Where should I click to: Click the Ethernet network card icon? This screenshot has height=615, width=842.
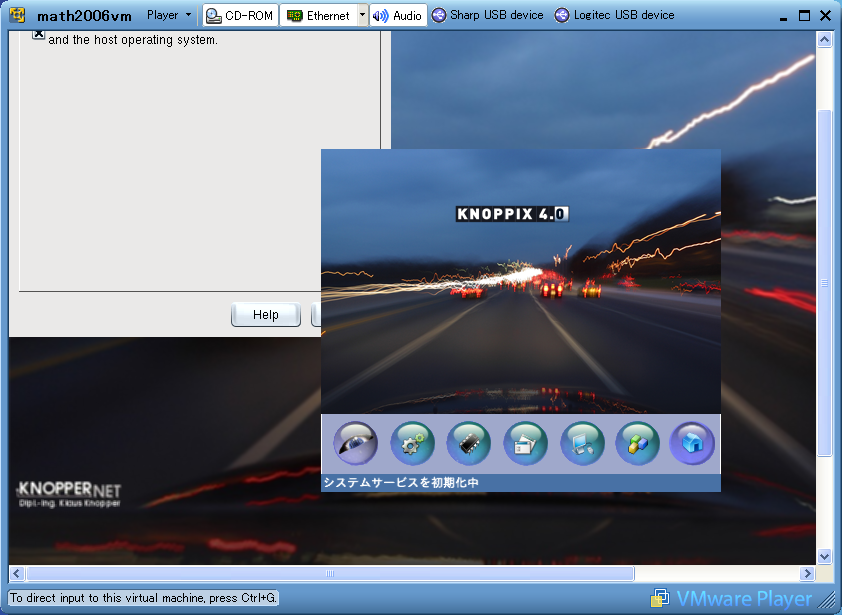point(294,16)
